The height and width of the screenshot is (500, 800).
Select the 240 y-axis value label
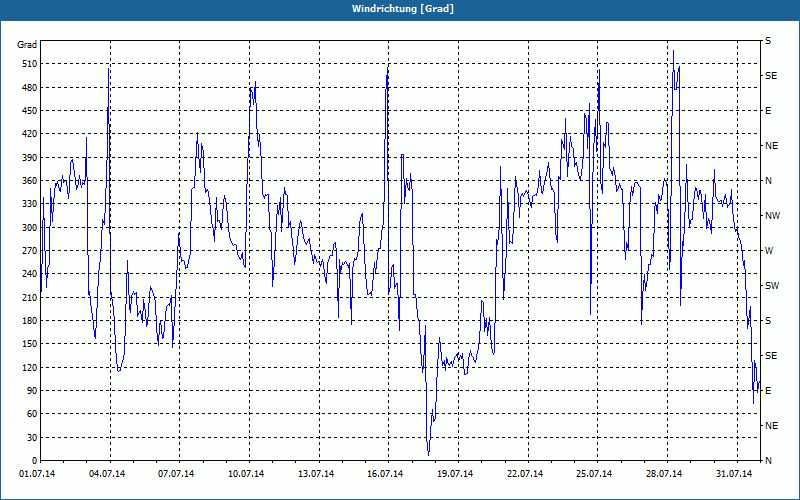coord(30,274)
